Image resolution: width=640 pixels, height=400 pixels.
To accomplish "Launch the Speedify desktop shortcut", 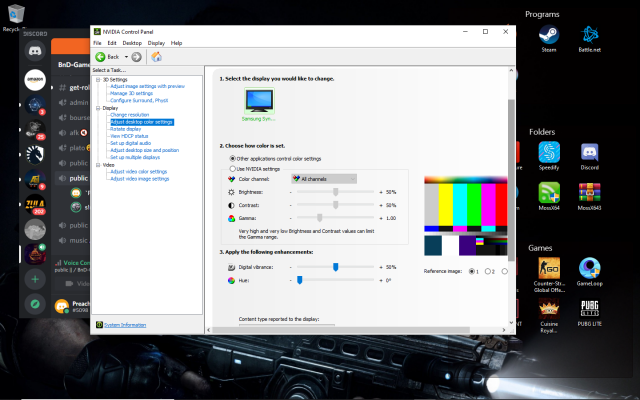I will coord(548,153).
